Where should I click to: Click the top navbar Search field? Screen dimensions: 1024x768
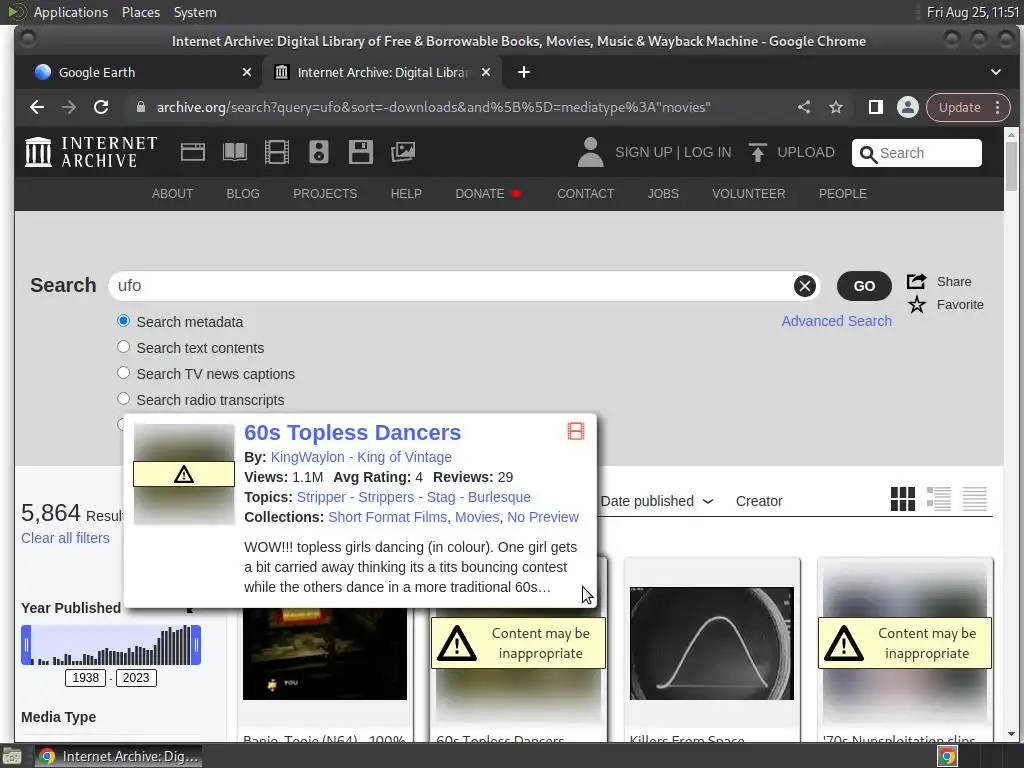pyautogui.click(x=916, y=153)
